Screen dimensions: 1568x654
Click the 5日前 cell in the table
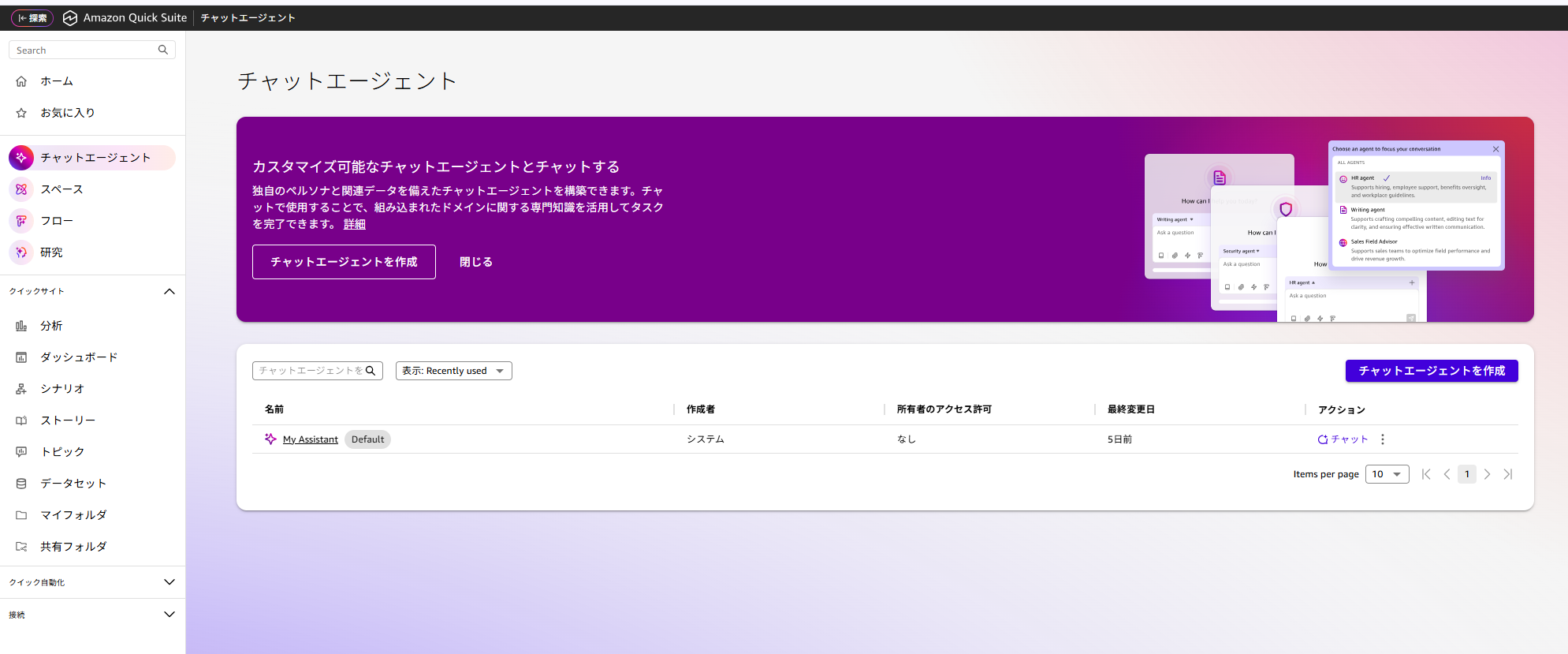[x=1120, y=439]
